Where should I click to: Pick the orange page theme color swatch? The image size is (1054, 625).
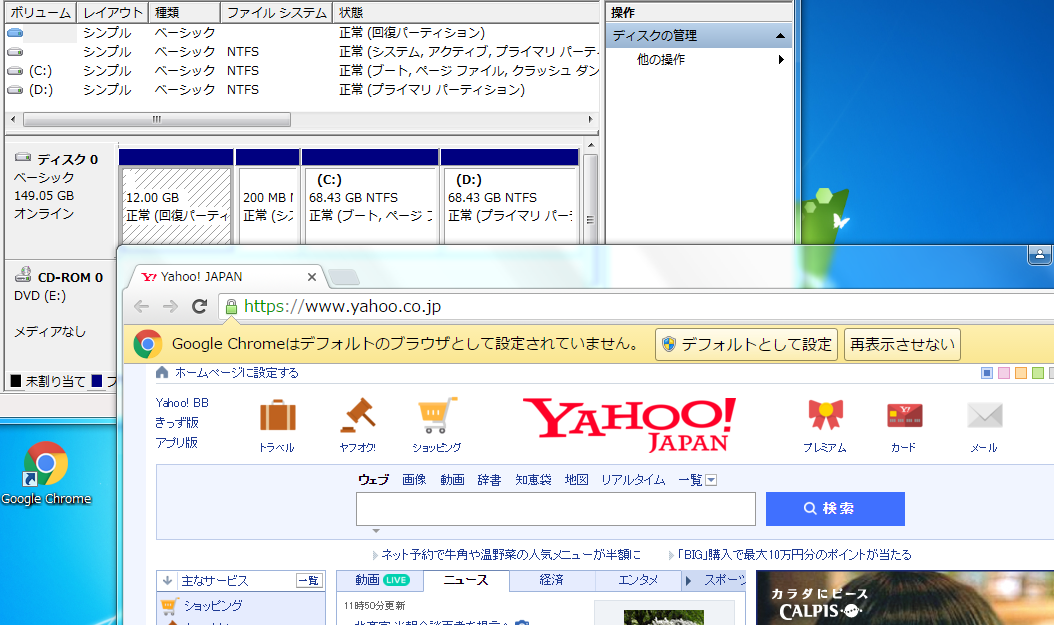click(x=1021, y=373)
